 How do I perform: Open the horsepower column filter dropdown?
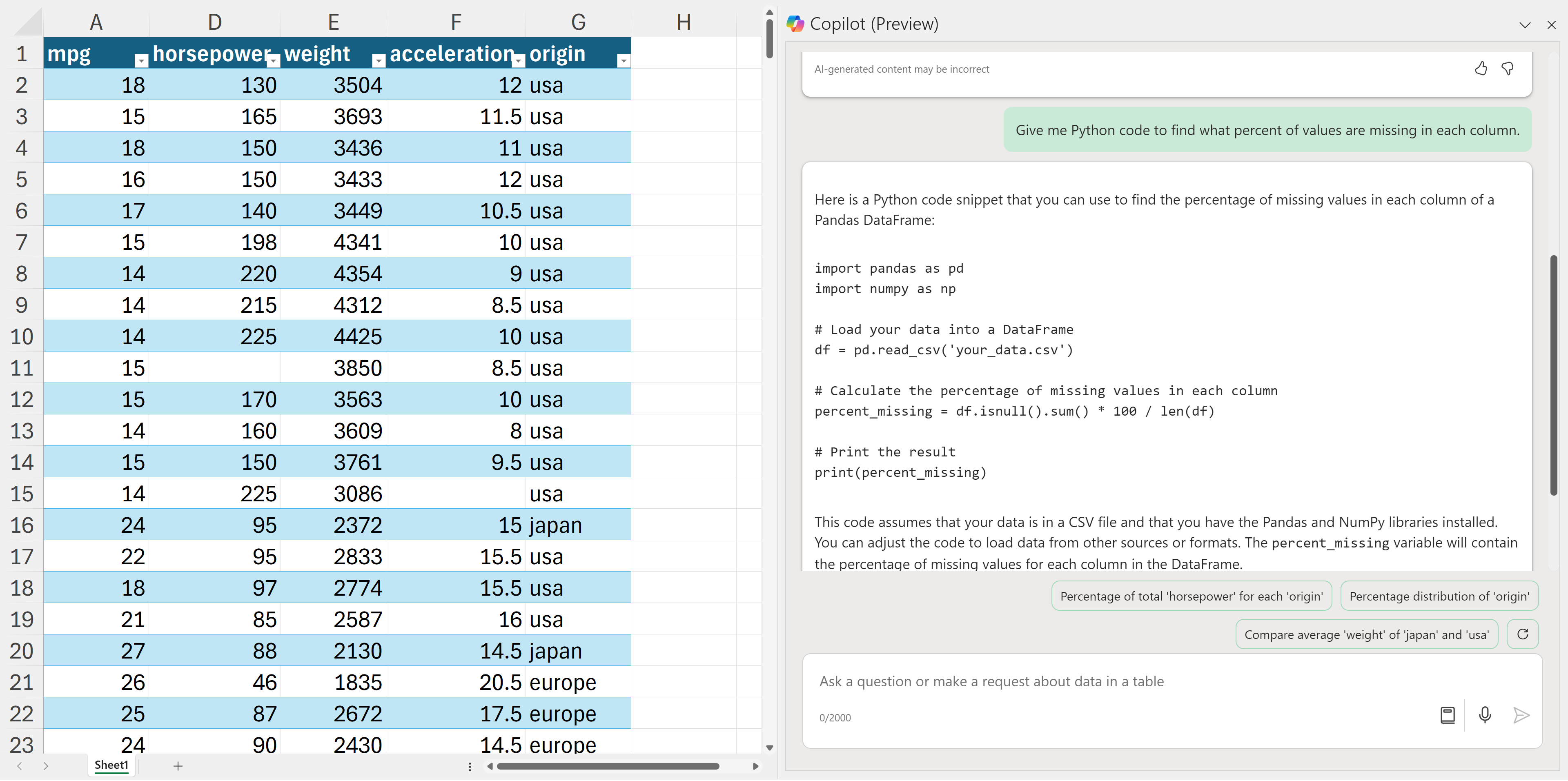[x=273, y=60]
